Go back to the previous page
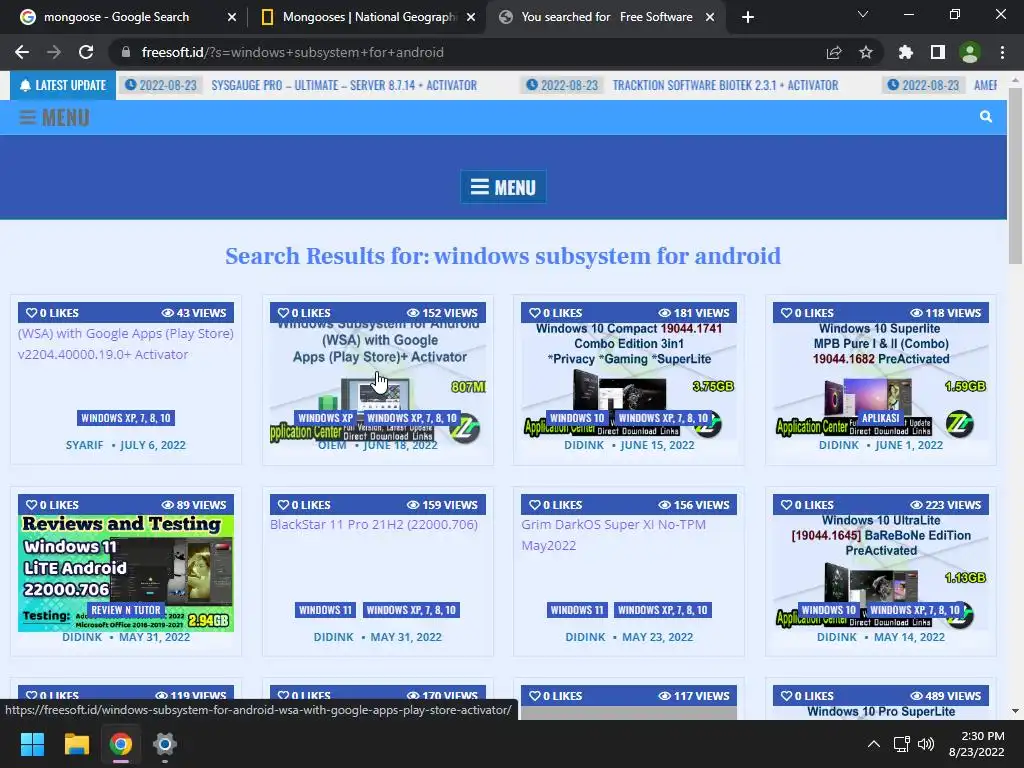Screen dimensions: 1024x768 [x=22, y=52]
